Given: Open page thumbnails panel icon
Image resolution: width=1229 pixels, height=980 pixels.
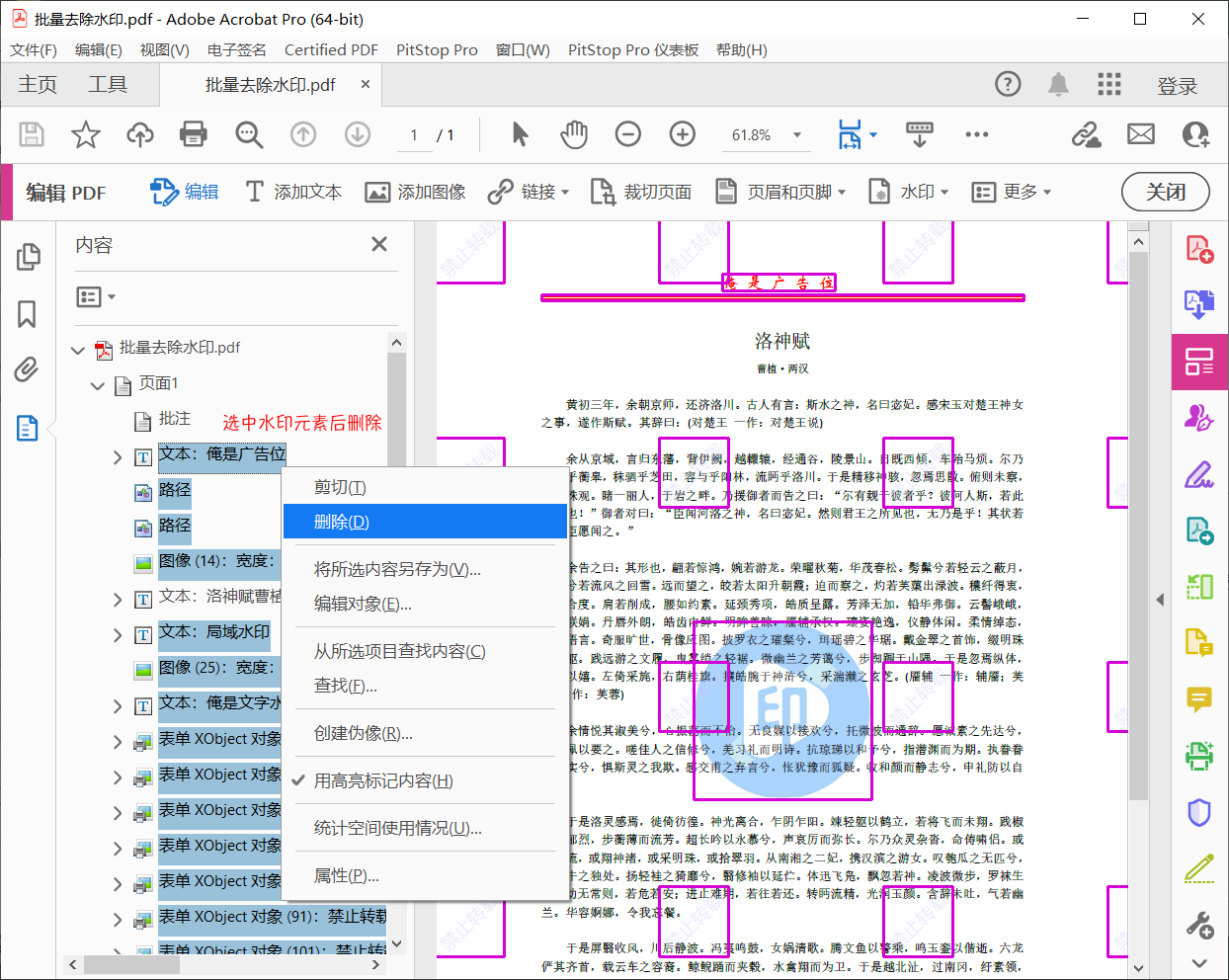Looking at the screenshot, I should (x=28, y=257).
